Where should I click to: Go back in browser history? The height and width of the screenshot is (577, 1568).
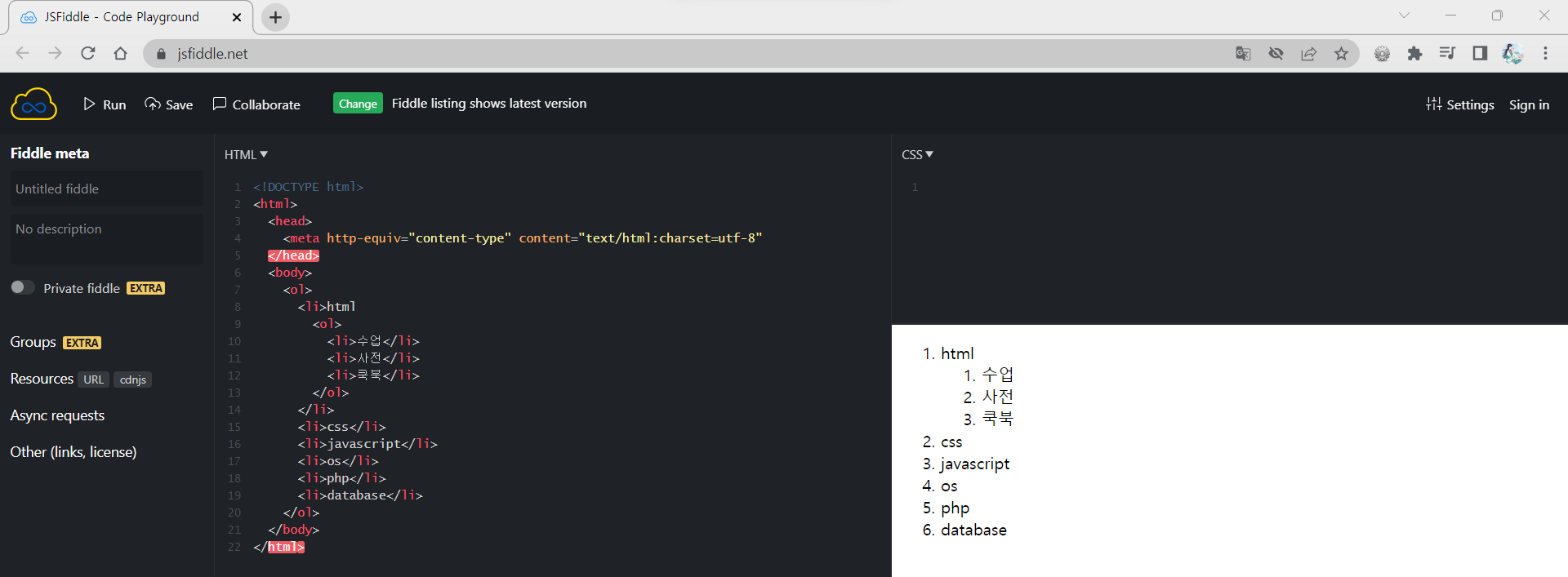[x=22, y=53]
